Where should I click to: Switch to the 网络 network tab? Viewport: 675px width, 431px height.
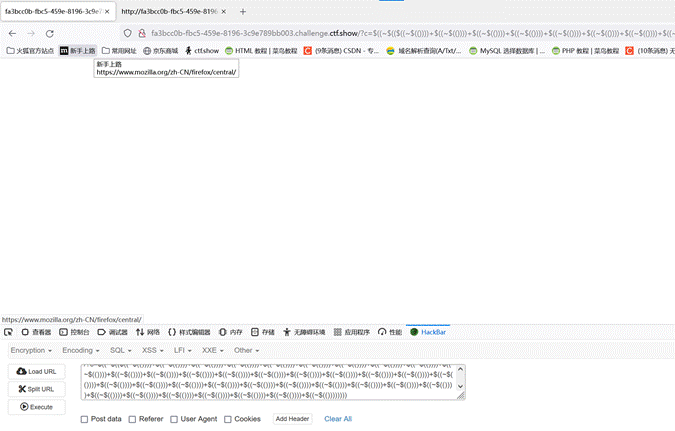[x=147, y=332]
